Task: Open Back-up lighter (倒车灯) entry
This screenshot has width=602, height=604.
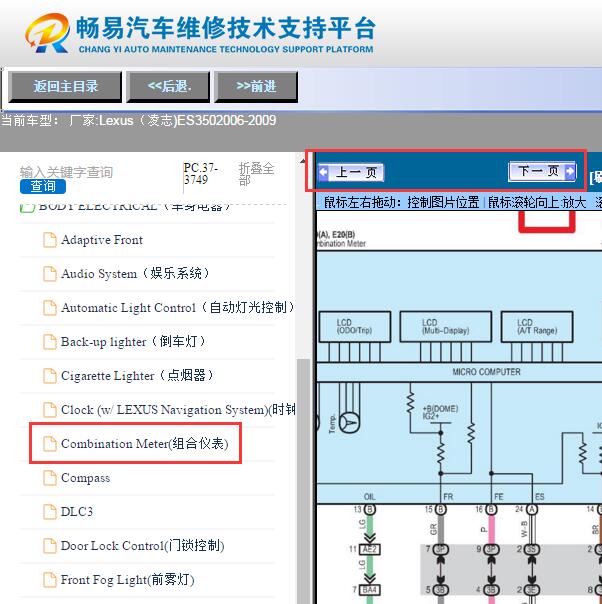Action: point(132,341)
